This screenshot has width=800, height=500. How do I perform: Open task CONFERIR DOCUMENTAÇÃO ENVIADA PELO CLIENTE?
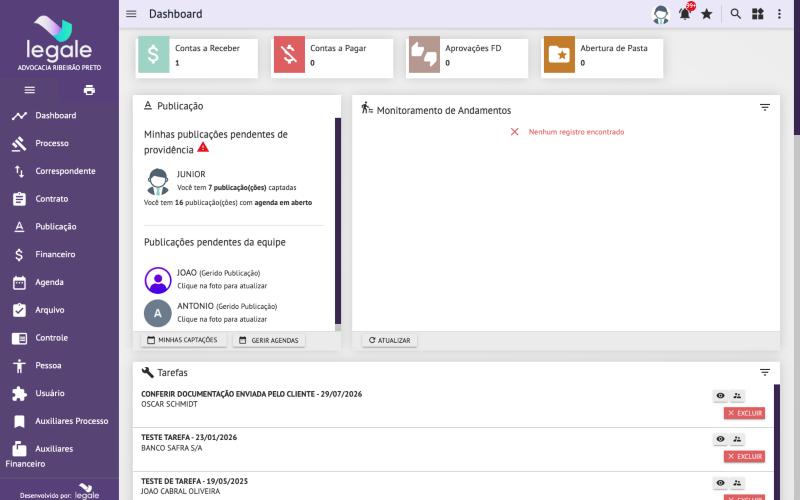(x=252, y=394)
